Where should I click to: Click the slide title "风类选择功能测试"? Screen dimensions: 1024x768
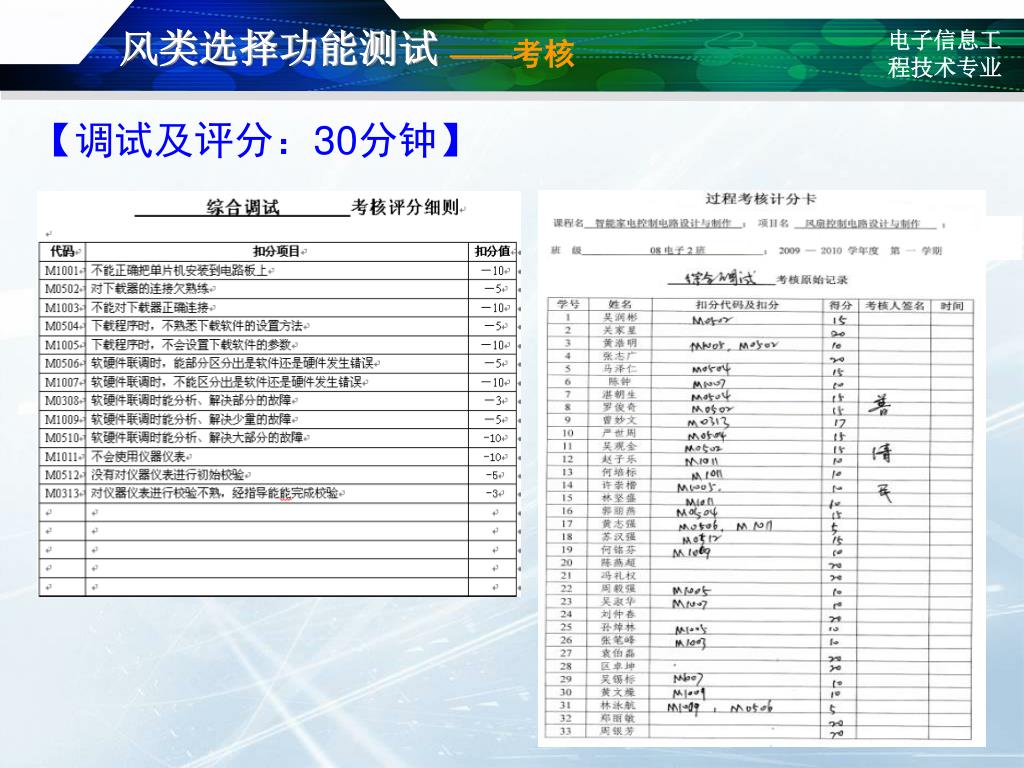tap(279, 48)
